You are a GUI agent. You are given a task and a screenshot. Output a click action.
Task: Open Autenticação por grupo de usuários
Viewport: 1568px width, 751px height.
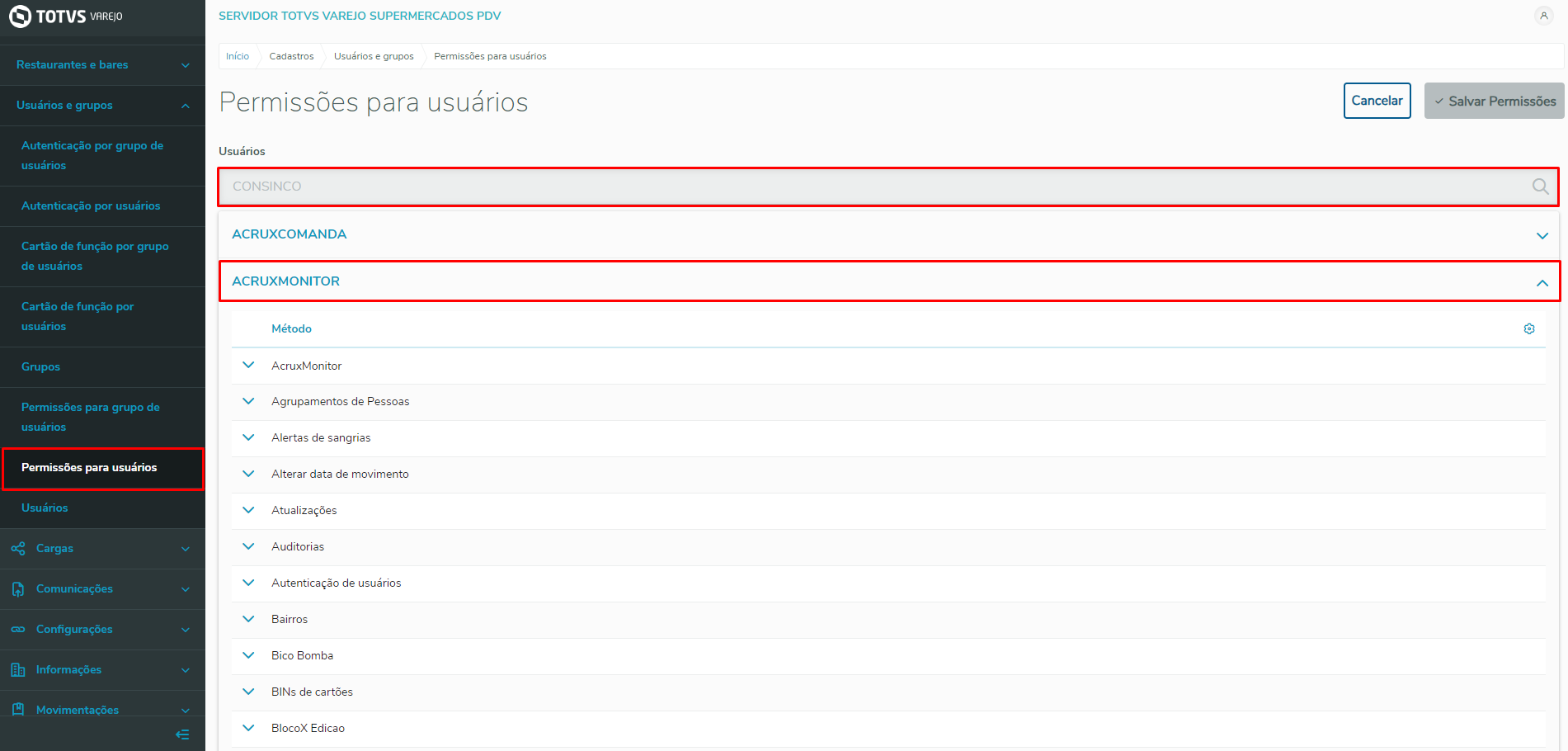102,155
